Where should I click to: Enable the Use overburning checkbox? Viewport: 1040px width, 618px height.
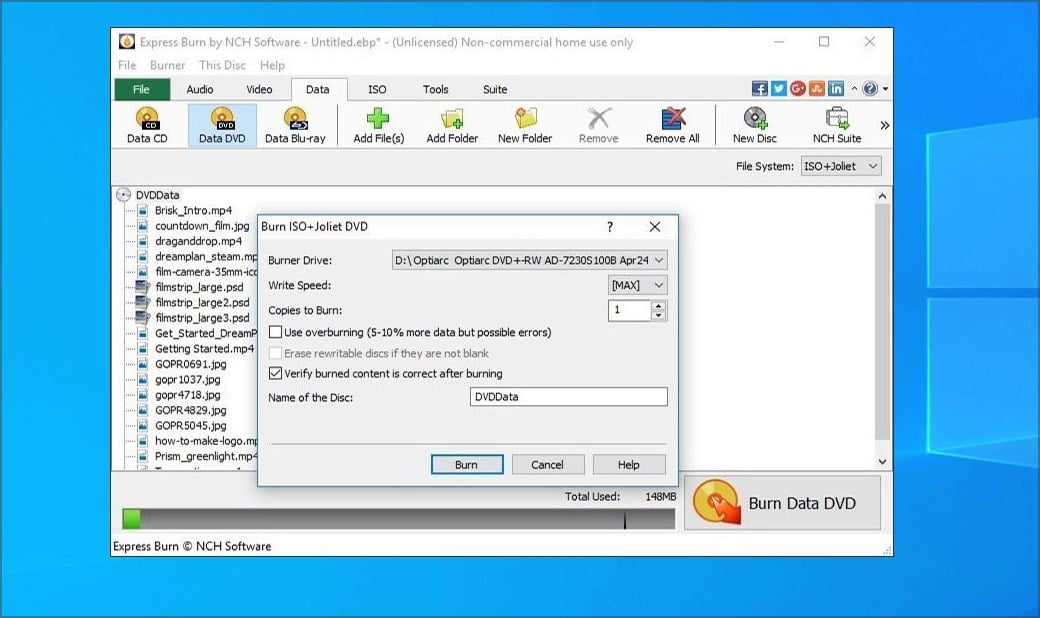(x=275, y=332)
